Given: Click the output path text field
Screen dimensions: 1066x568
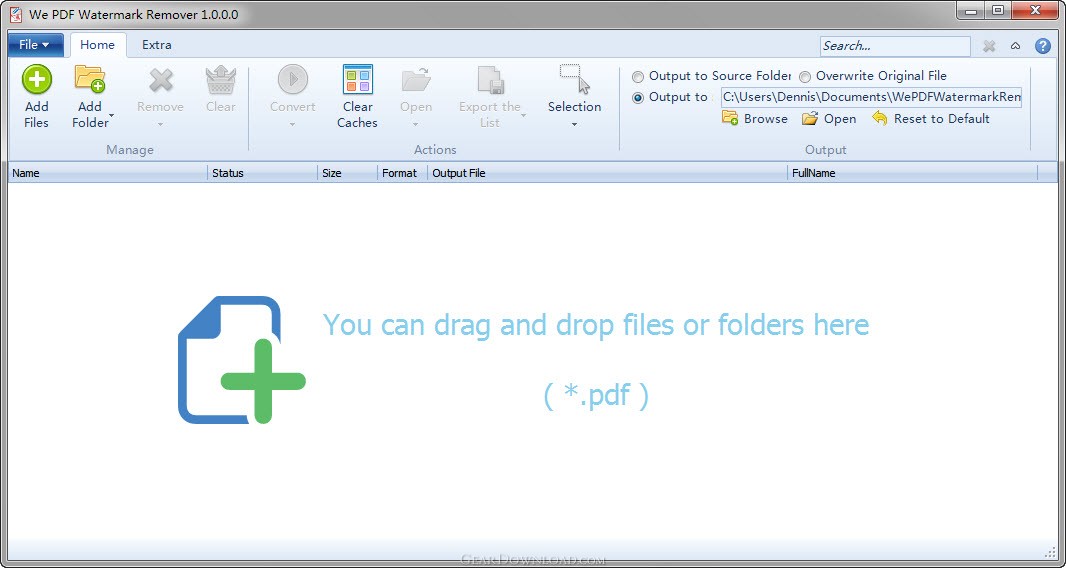Looking at the screenshot, I should 871,97.
